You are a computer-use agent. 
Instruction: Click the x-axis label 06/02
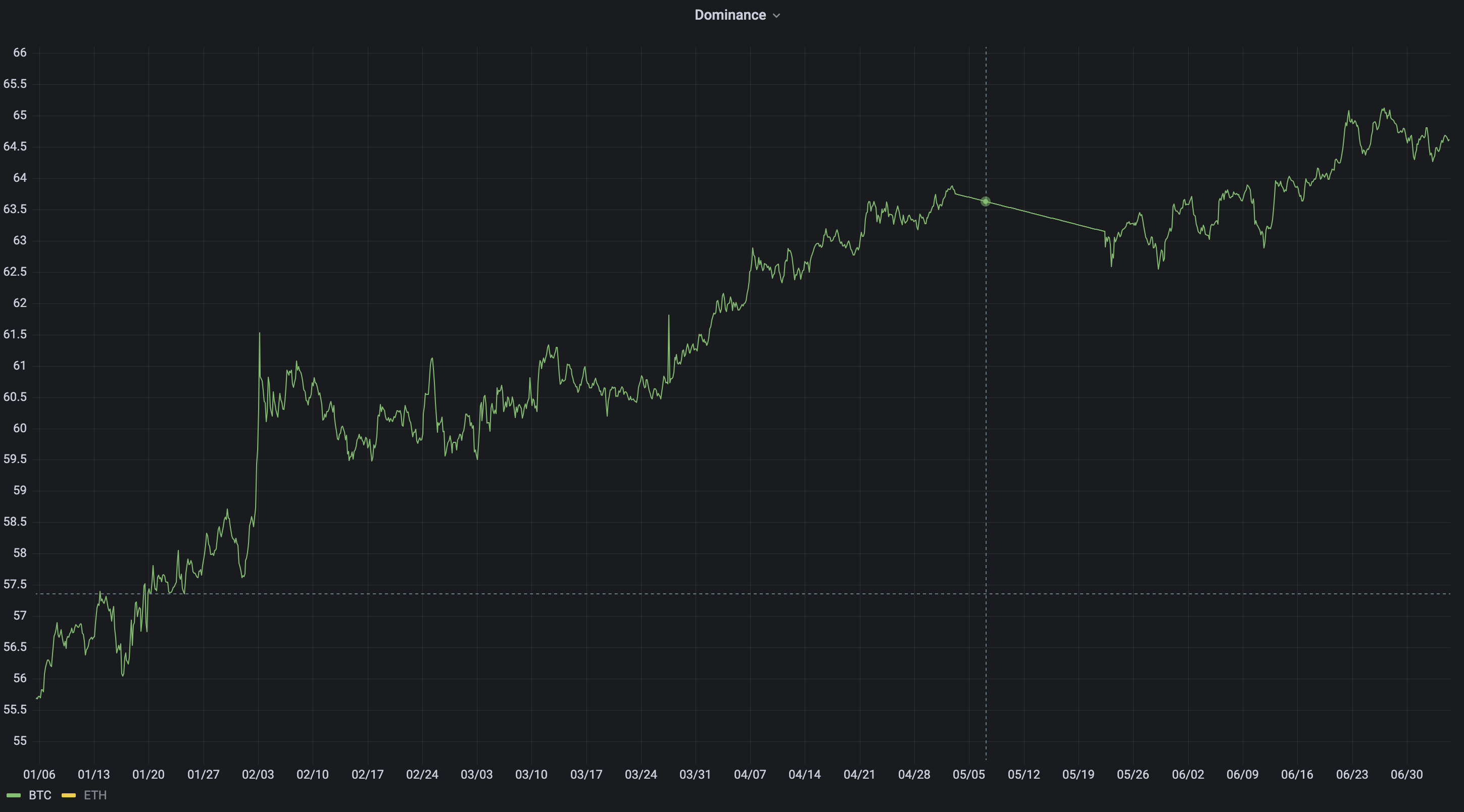tap(1188, 775)
